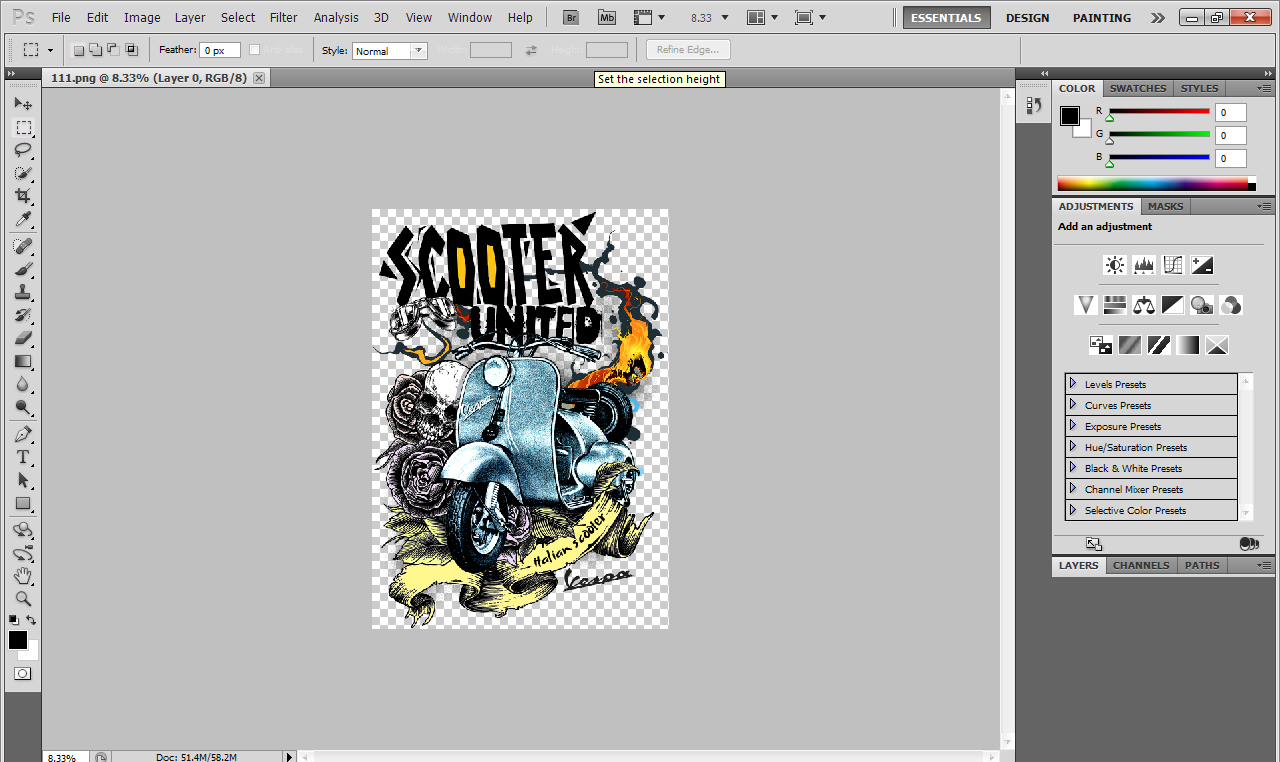Open the Analysis menu
Viewport: 1280px width, 762px height.
pos(336,17)
